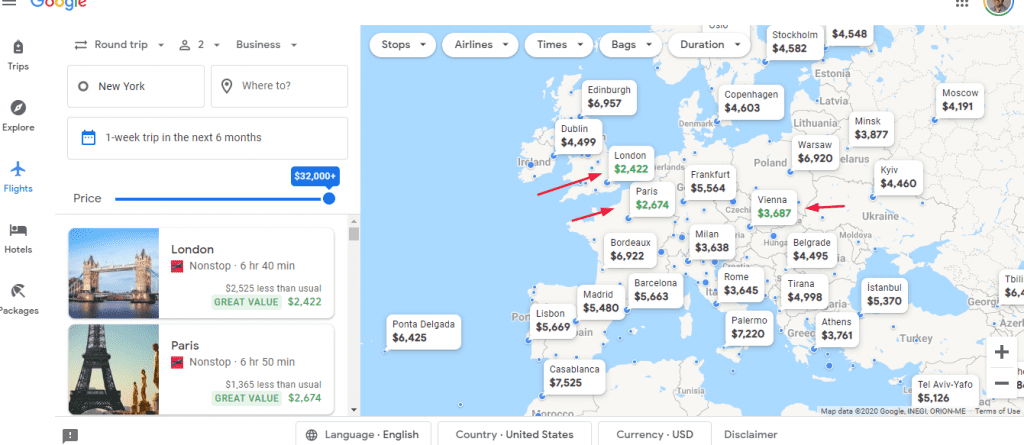This screenshot has width=1024, height=445.
Task: Open Packages umbrella icon in sidebar
Action: tap(18, 299)
